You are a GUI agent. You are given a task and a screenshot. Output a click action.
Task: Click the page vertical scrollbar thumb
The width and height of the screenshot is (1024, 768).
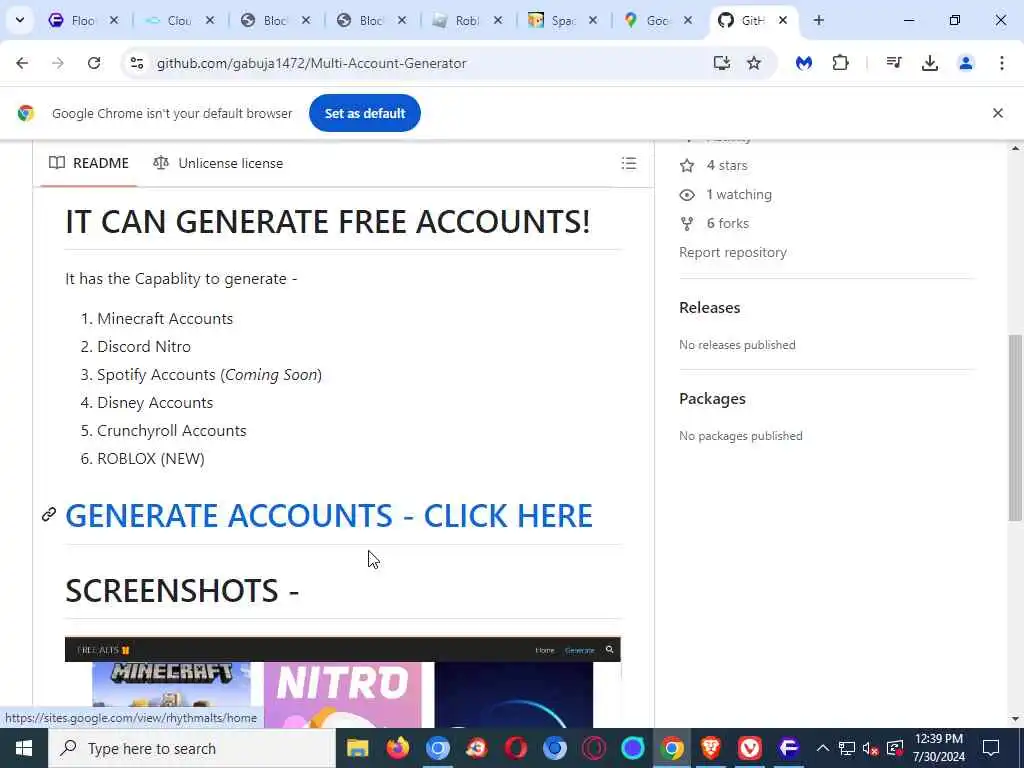1015,428
